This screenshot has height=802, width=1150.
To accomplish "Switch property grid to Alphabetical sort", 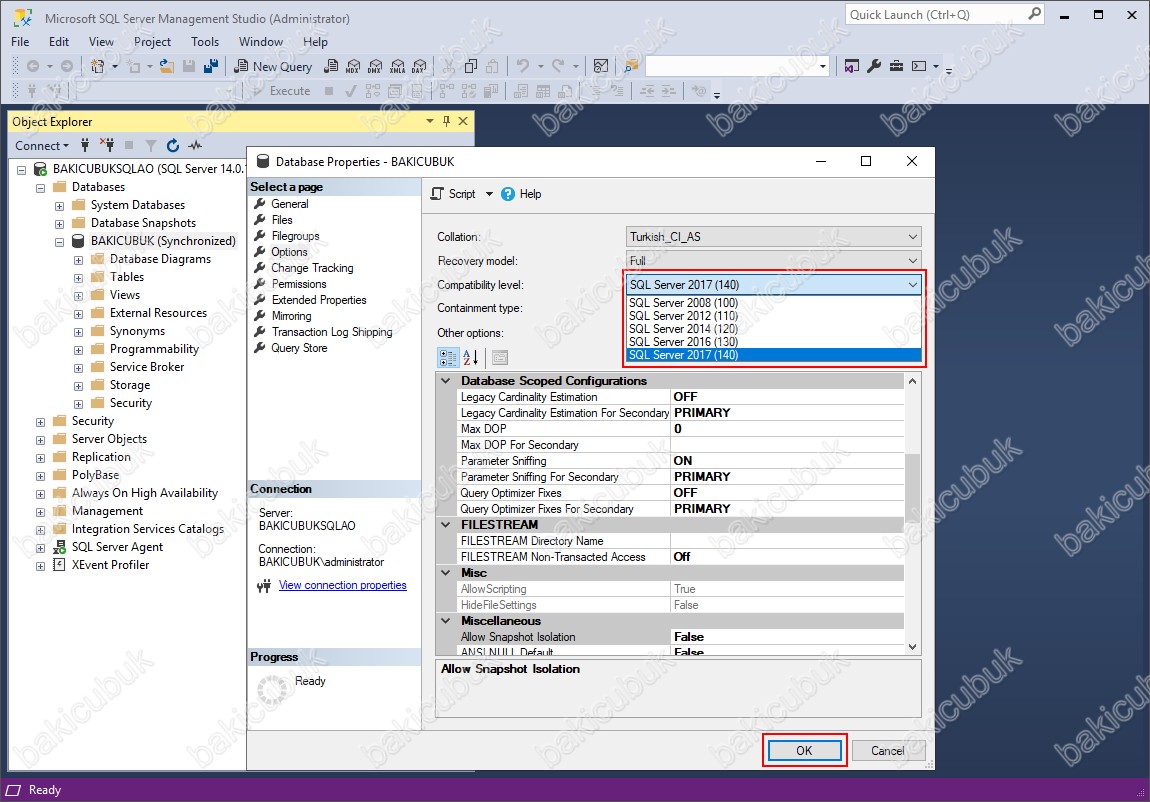I will (470, 358).
